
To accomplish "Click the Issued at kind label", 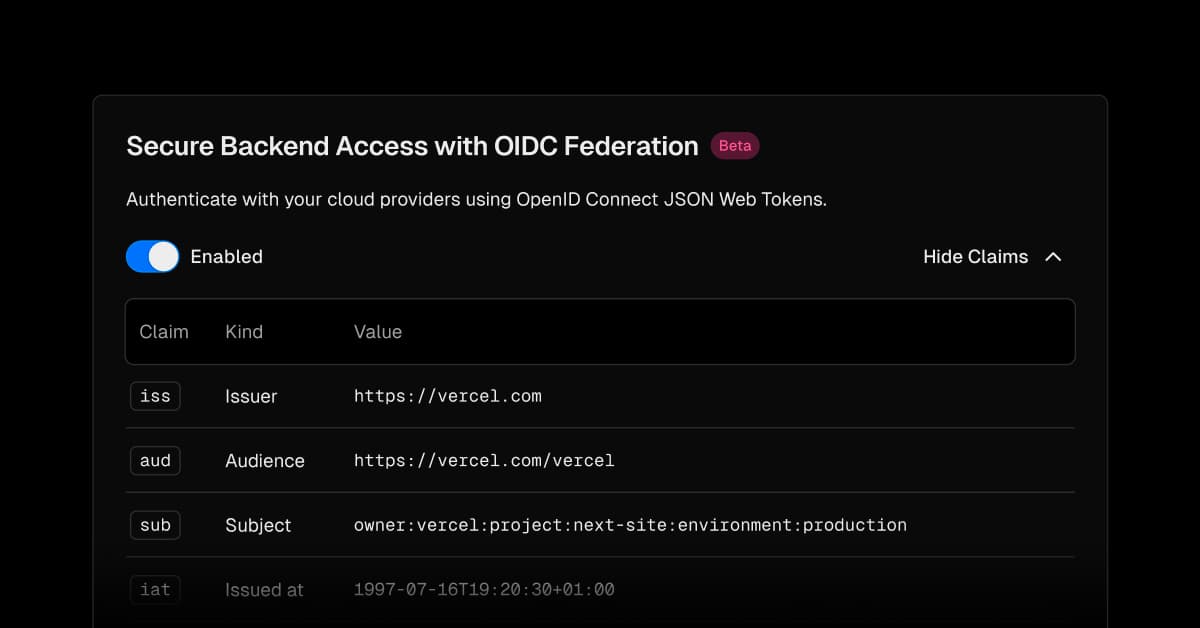I will [264, 590].
